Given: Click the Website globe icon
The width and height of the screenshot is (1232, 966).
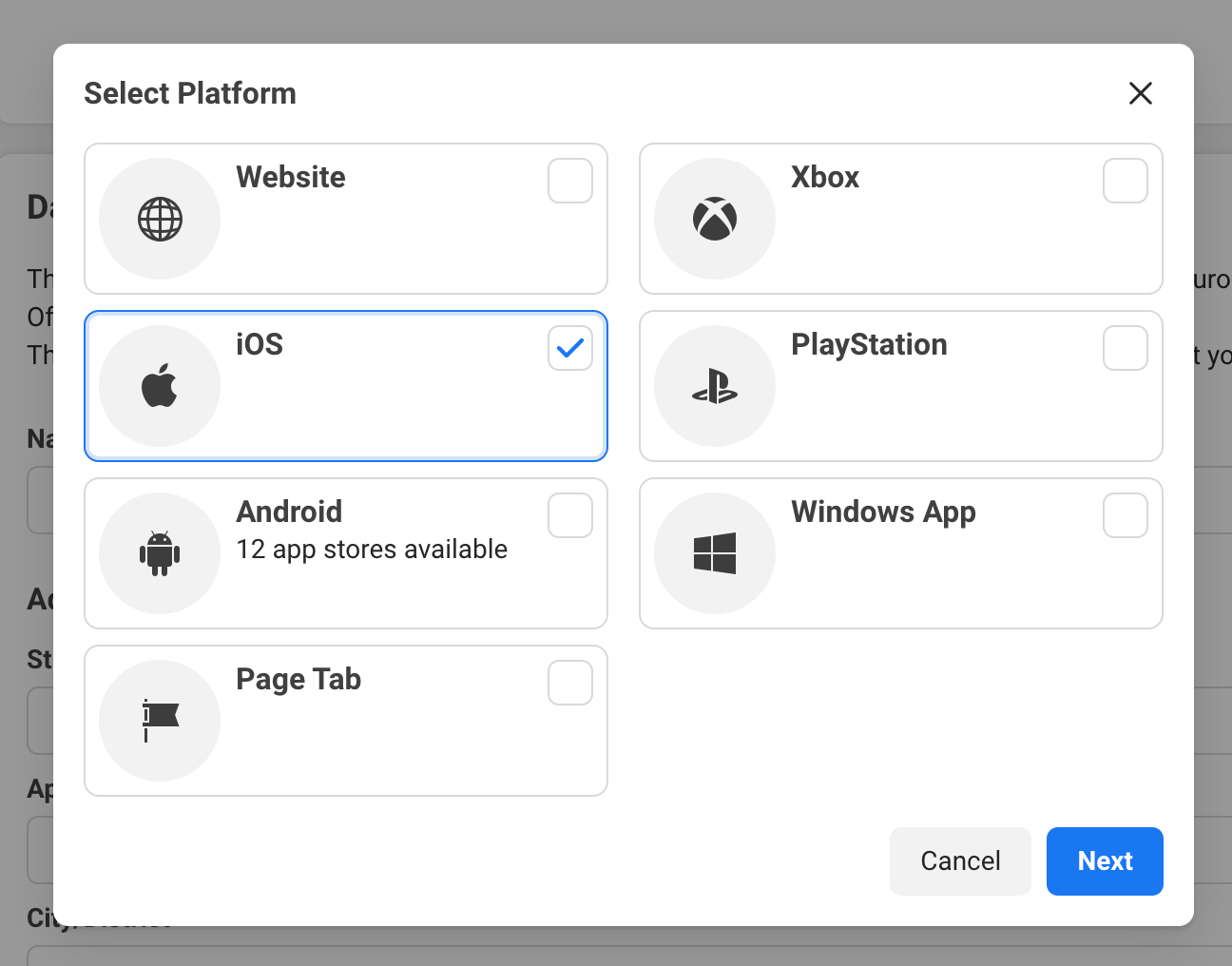Looking at the screenshot, I should (x=160, y=219).
